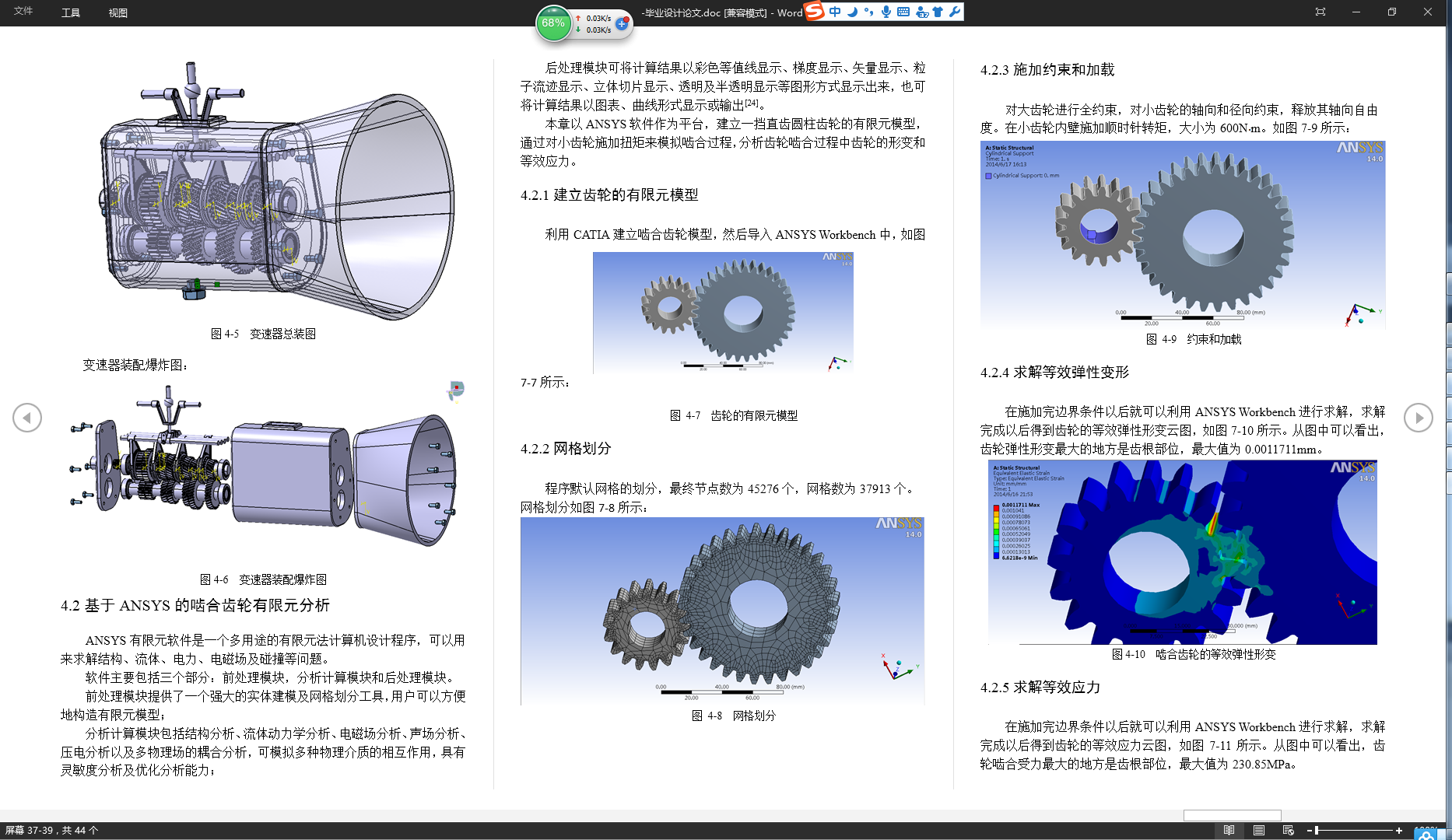Image resolution: width=1452 pixels, height=840 pixels.
Task: Click the zoom out minus button
Action: pyautogui.click(x=1310, y=831)
